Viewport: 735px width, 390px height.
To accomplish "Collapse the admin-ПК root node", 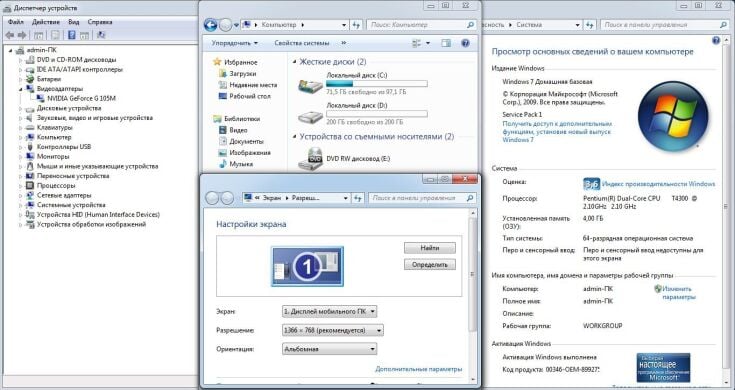I will [x=10, y=50].
